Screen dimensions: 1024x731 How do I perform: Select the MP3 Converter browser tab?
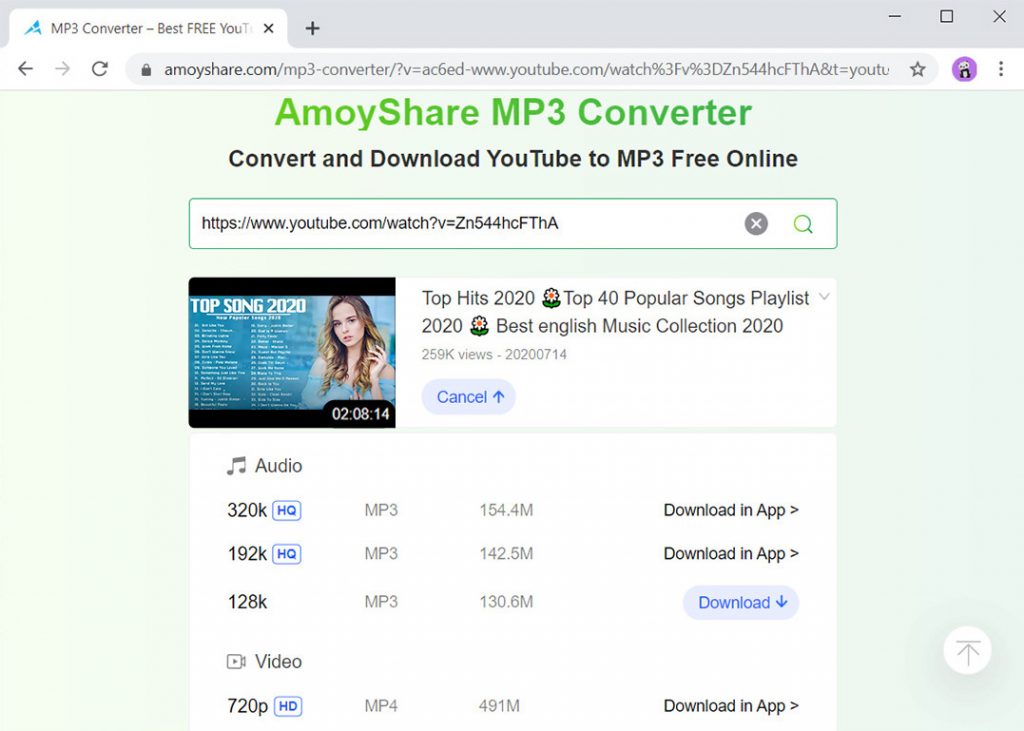click(x=148, y=29)
